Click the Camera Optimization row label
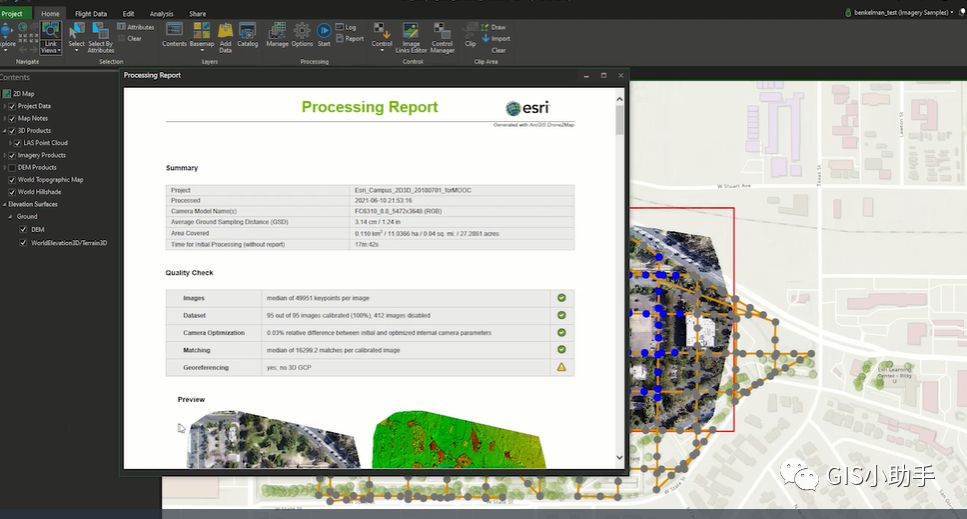967x519 pixels. 213,333
